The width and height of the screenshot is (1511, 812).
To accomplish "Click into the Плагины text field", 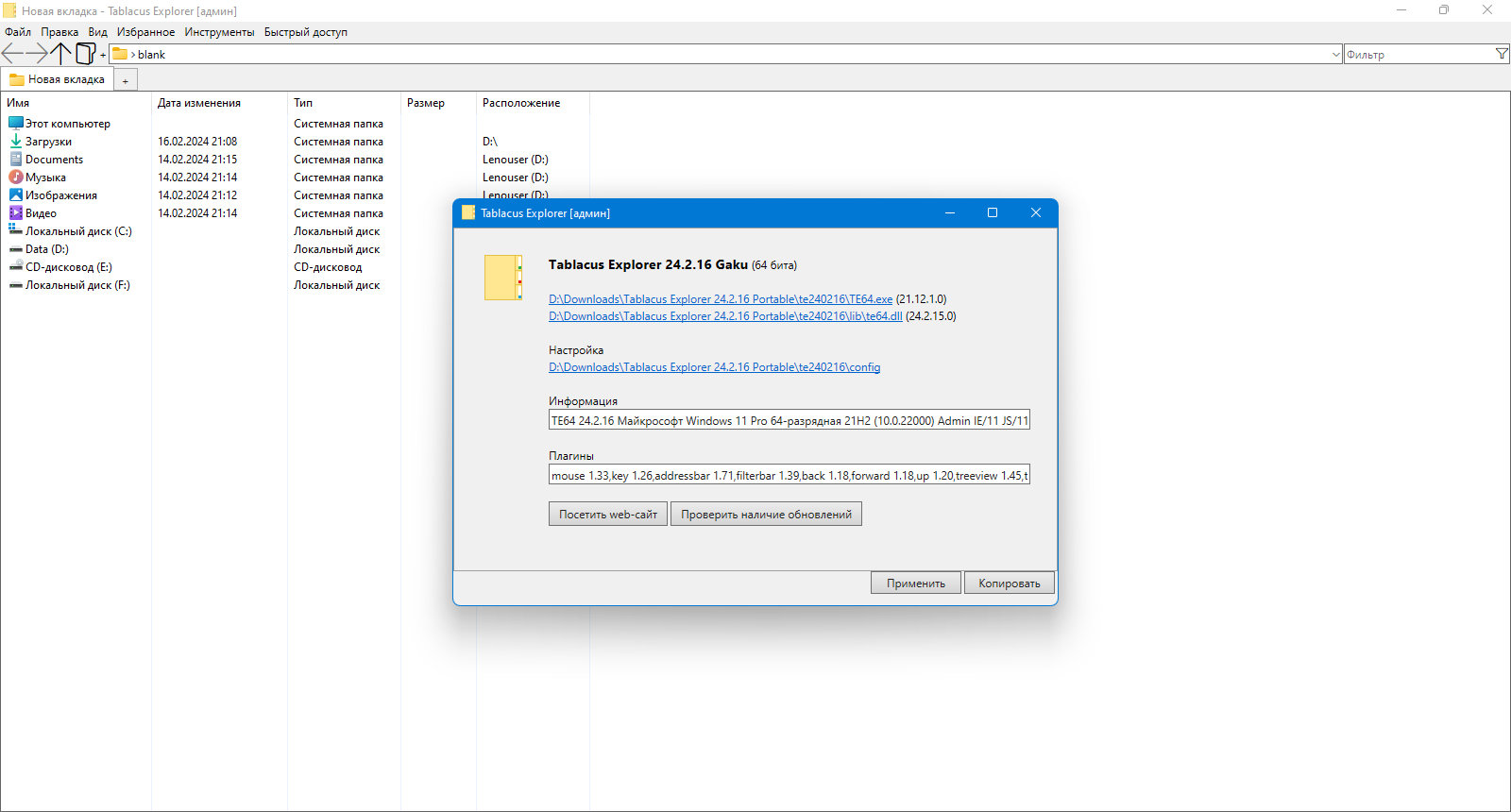I will pyautogui.click(x=789, y=475).
